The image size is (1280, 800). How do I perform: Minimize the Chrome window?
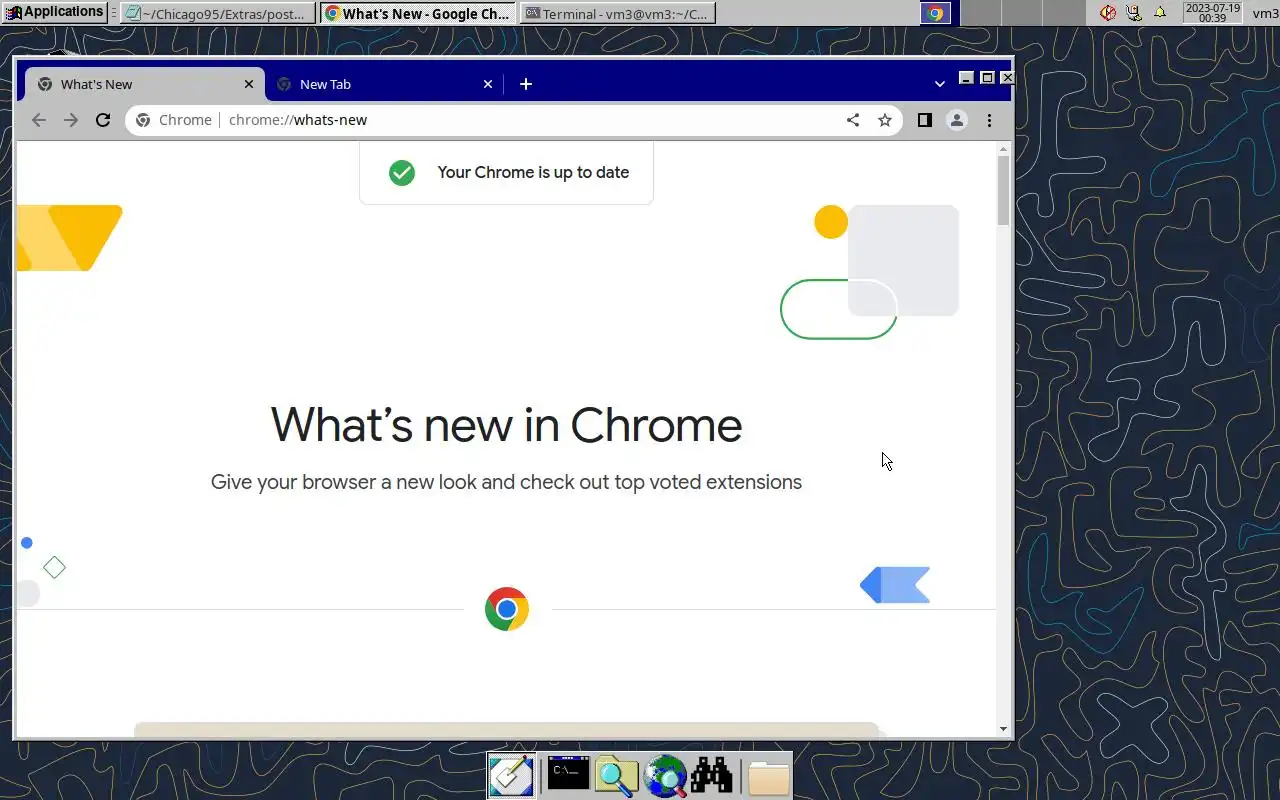pyautogui.click(x=966, y=78)
